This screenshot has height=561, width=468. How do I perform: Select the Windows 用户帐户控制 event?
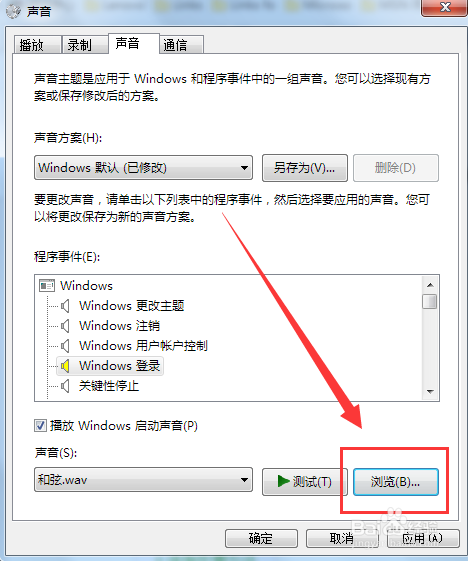coord(143,346)
